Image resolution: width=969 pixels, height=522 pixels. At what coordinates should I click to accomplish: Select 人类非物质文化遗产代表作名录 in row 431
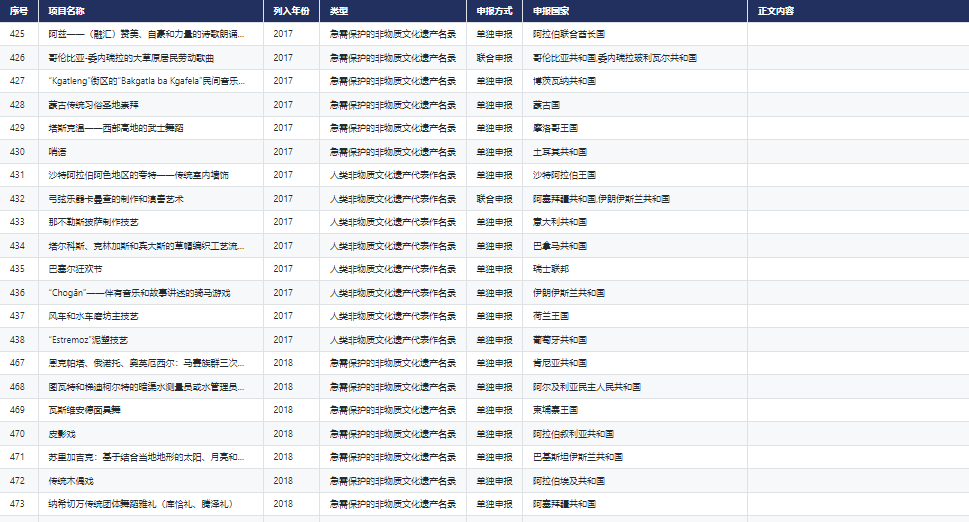click(x=393, y=175)
